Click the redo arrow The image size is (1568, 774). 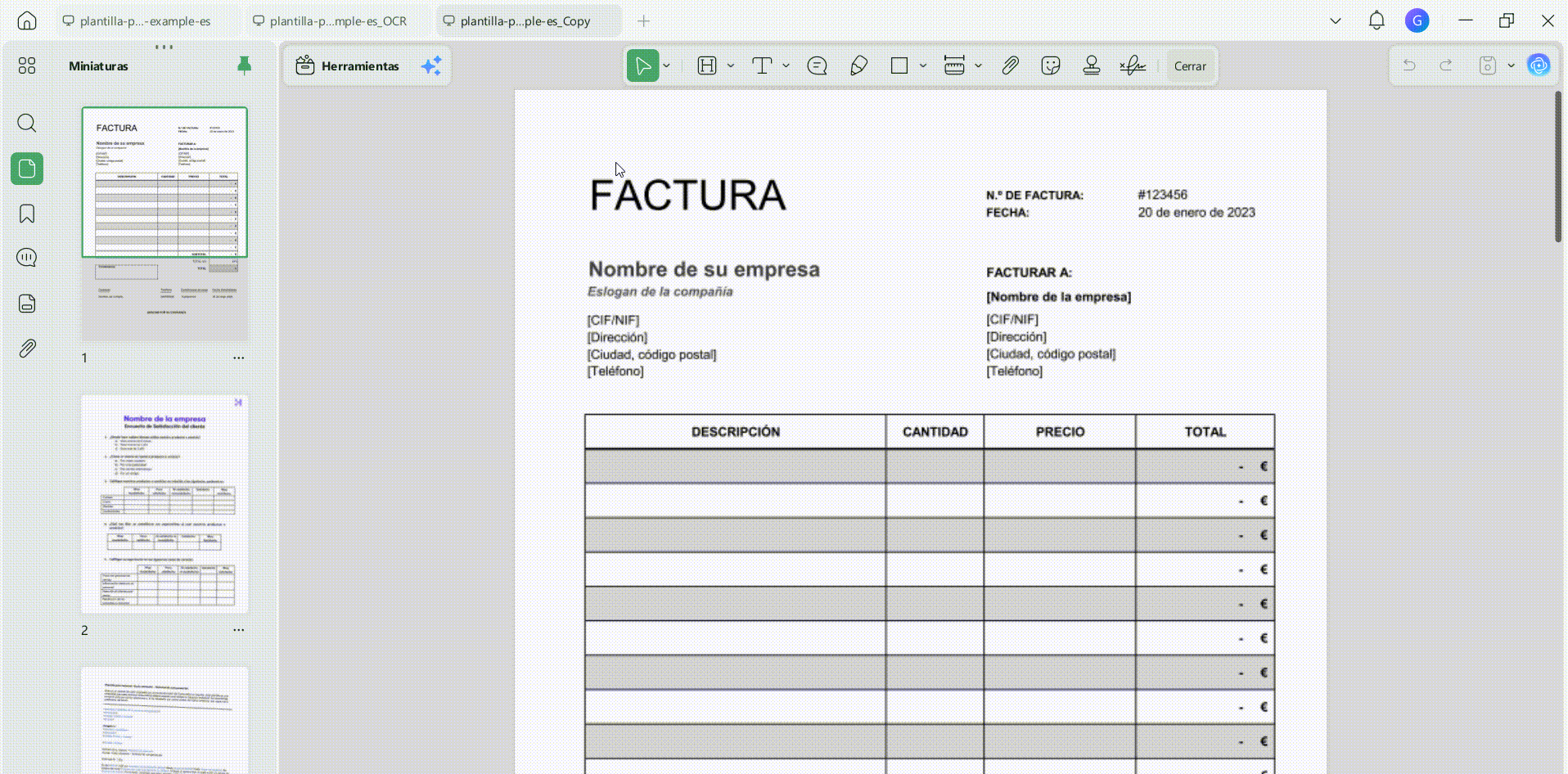click(x=1446, y=65)
